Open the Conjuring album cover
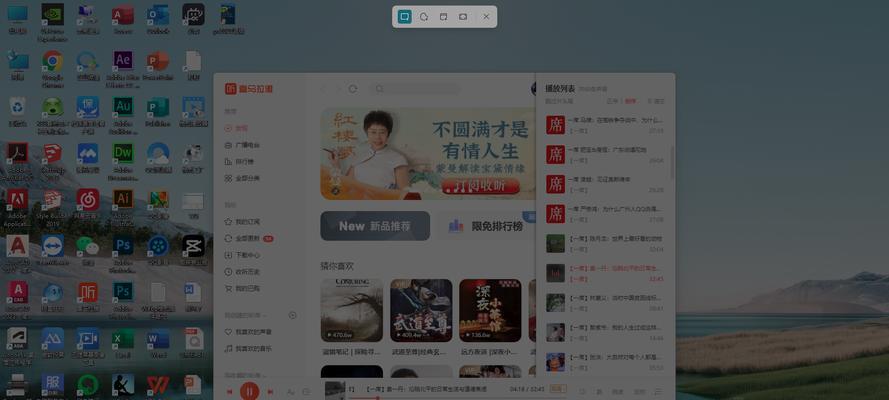Image resolution: width=889 pixels, height=400 pixels. (352, 310)
